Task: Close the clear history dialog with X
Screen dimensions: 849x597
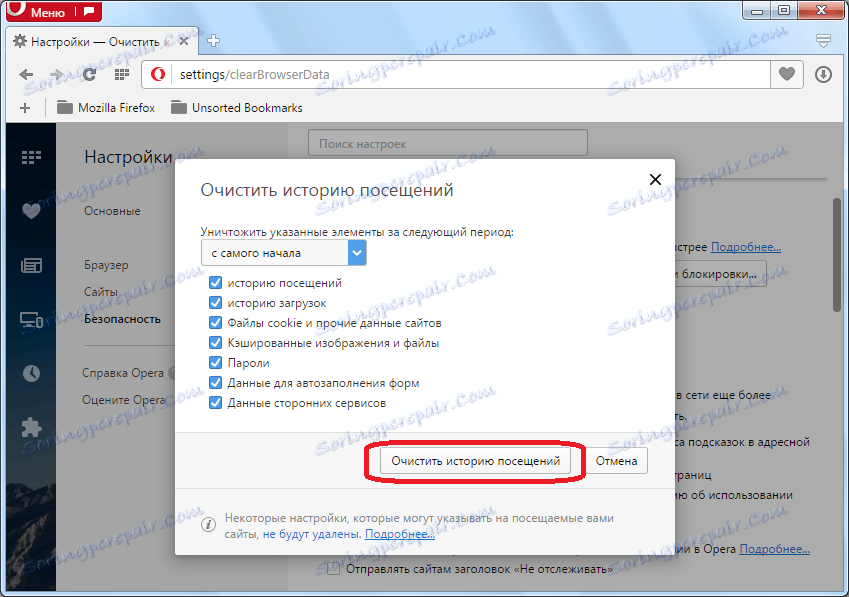Action: [x=655, y=179]
